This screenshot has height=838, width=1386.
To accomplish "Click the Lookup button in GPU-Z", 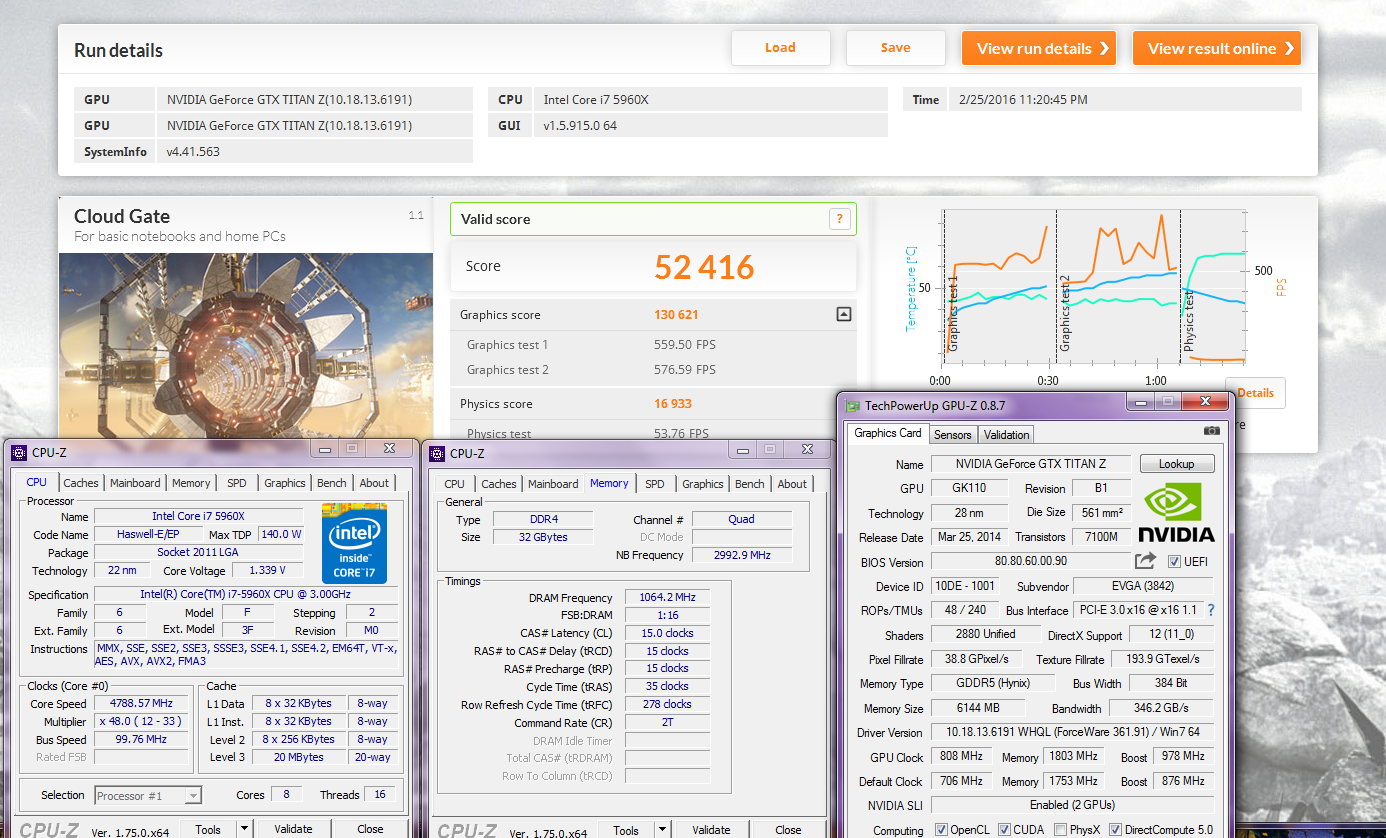I will 1176,464.
